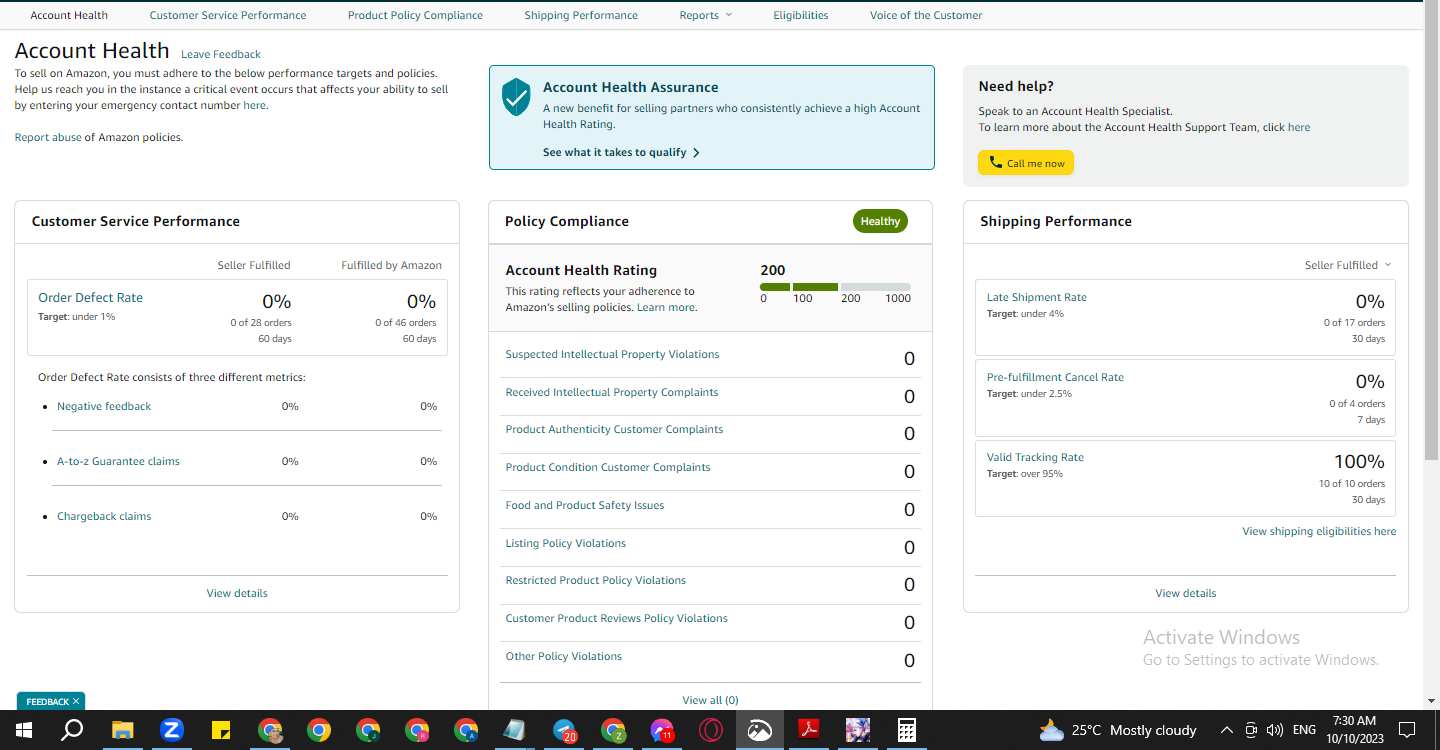Select the Shipping Performance tab

click(x=581, y=15)
